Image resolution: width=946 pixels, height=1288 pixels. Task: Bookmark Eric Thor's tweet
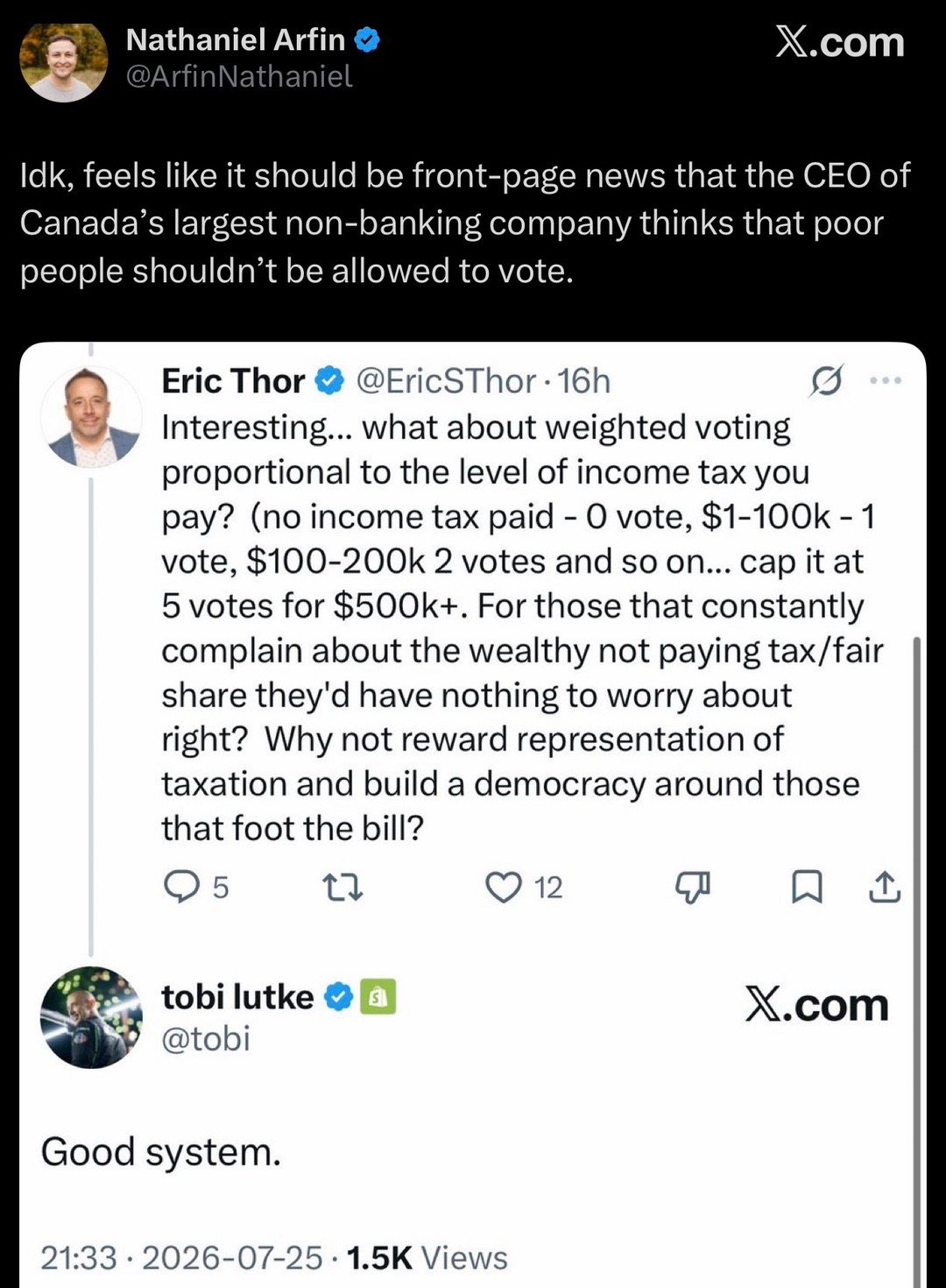(807, 887)
